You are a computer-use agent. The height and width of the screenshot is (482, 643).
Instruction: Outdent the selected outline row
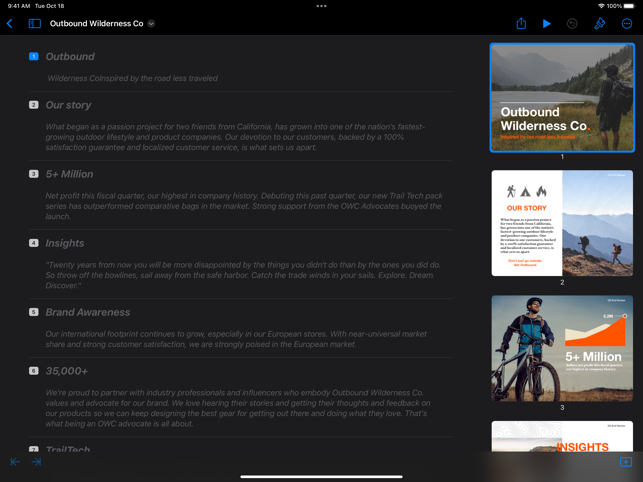click(x=15, y=462)
